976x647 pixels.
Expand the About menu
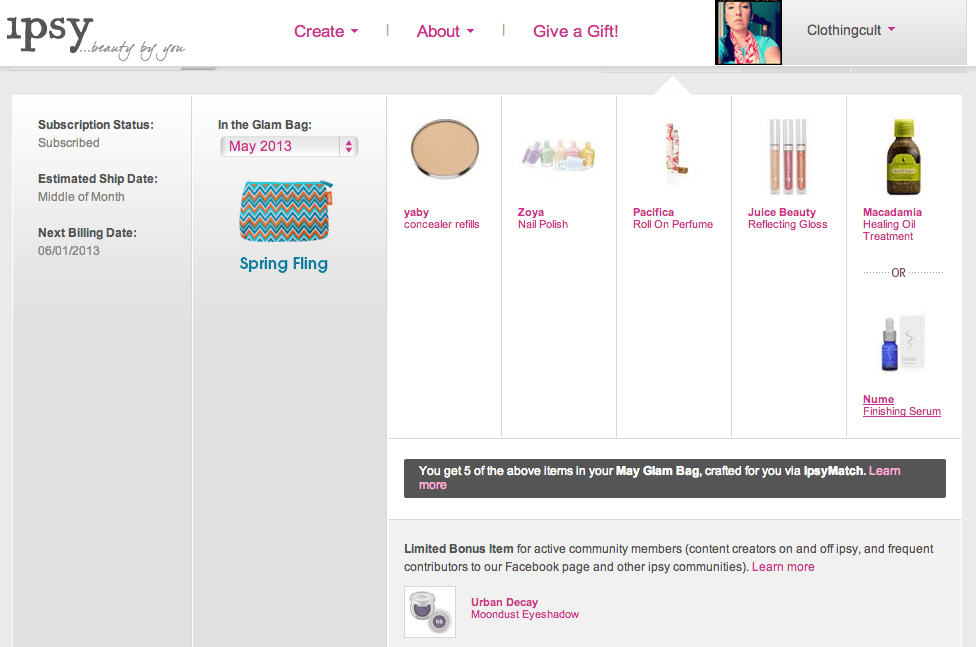[x=445, y=31]
